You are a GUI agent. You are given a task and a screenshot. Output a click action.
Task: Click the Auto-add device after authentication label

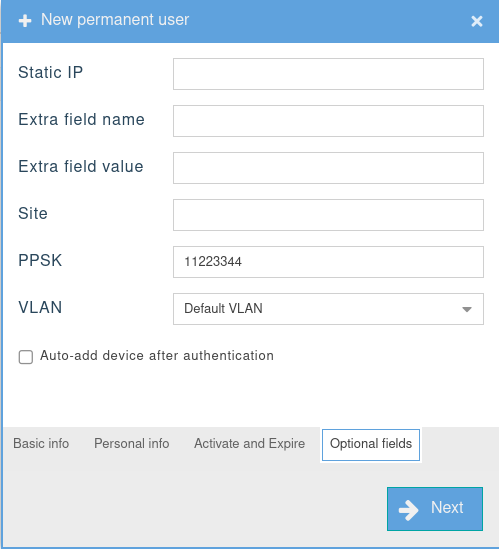(157, 356)
